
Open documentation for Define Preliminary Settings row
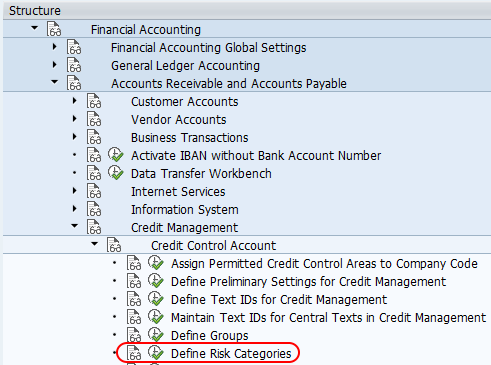[134, 281]
